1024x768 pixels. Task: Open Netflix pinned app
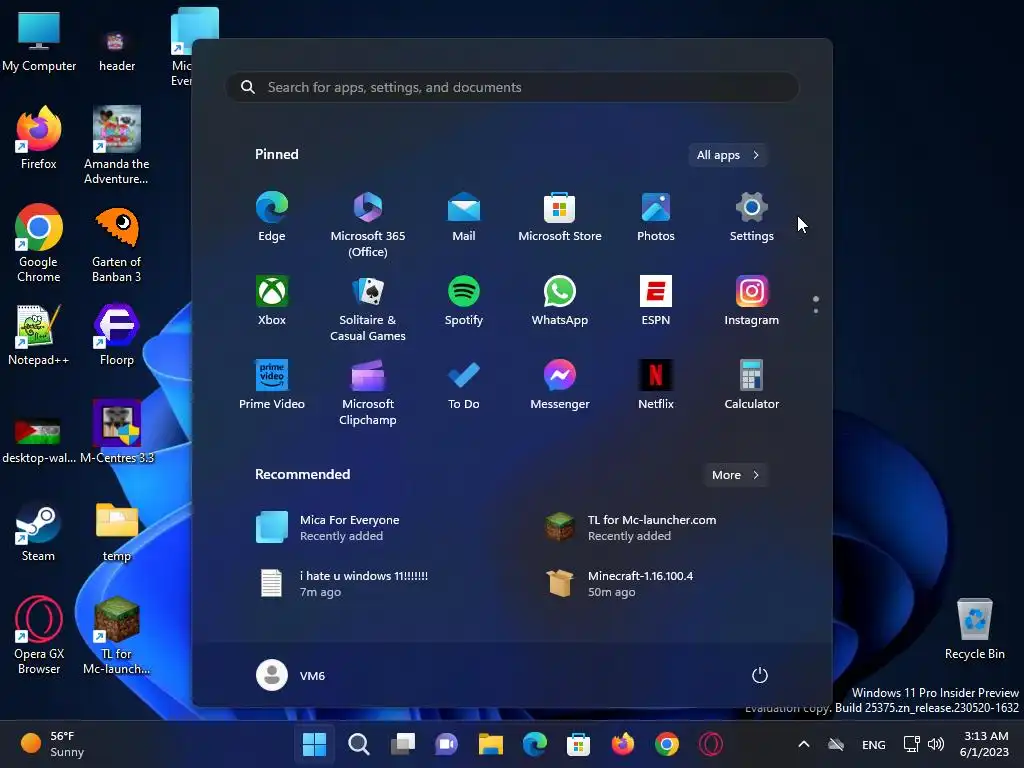tap(656, 385)
